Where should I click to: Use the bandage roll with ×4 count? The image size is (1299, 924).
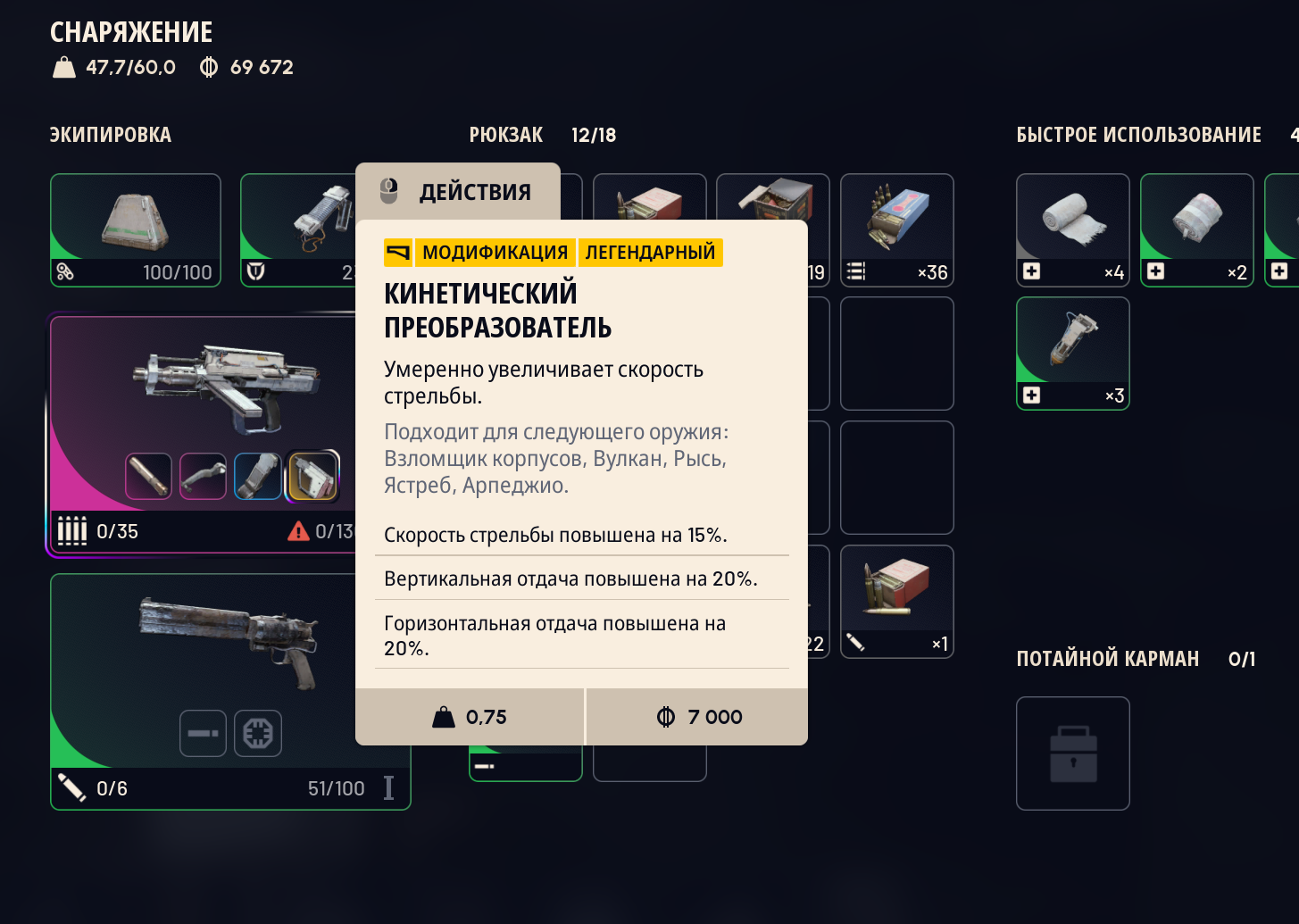pyautogui.click(x=1073, y=230)
